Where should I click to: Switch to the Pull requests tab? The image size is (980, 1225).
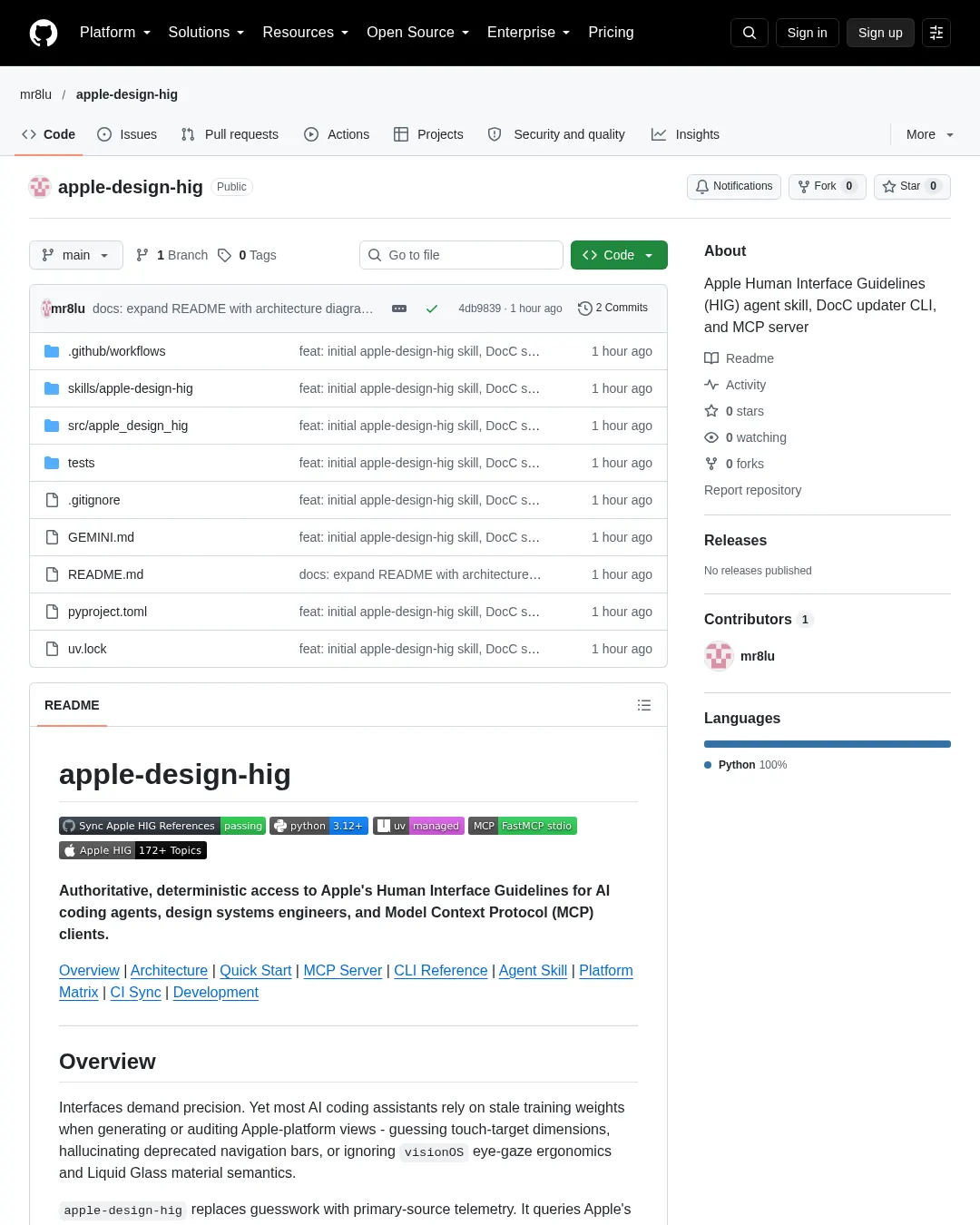click(x=230, y=134)
